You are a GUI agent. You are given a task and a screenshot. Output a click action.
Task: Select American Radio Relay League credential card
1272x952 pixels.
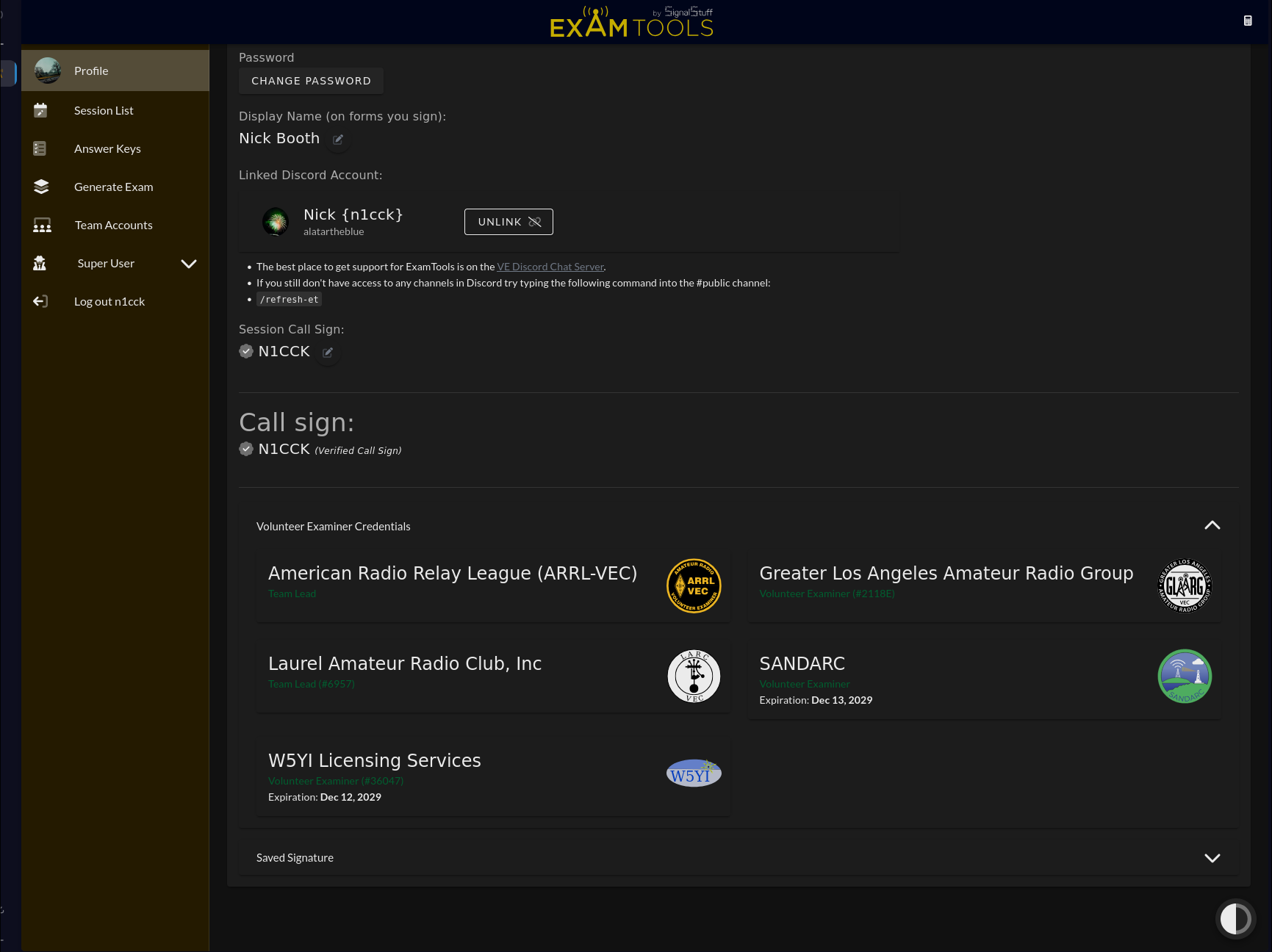coord(493,585)
